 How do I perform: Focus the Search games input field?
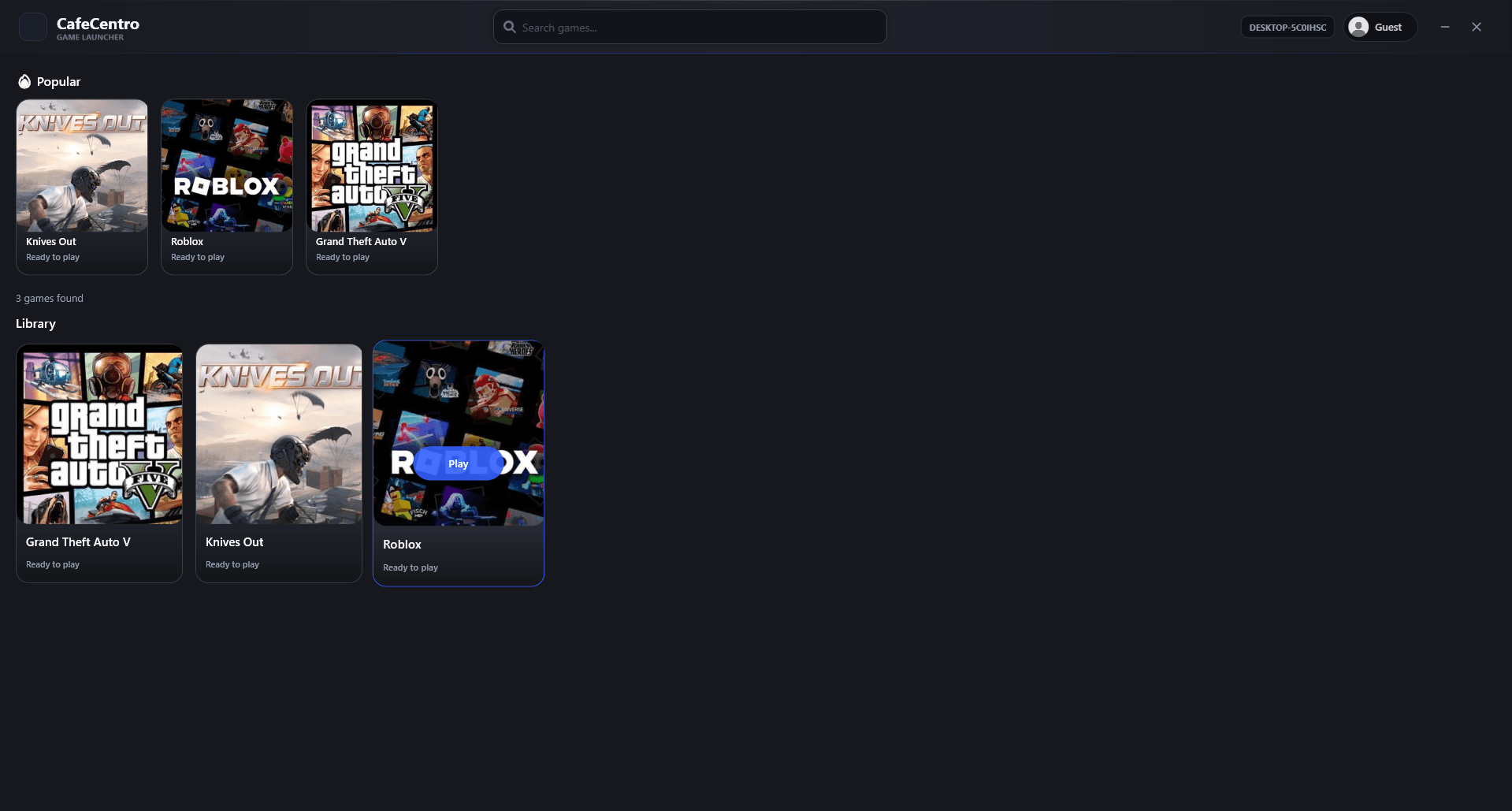click(x=689, y=27)
